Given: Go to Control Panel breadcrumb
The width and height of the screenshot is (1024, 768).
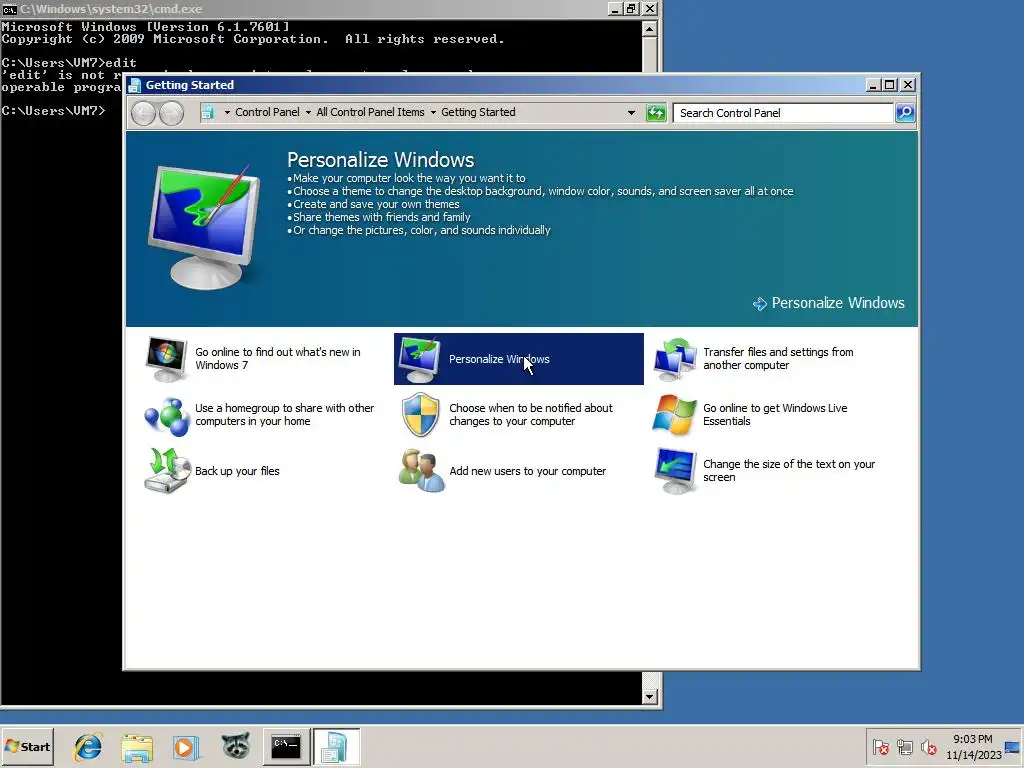Looking at the screenshot, I should [x=267, y=112].
